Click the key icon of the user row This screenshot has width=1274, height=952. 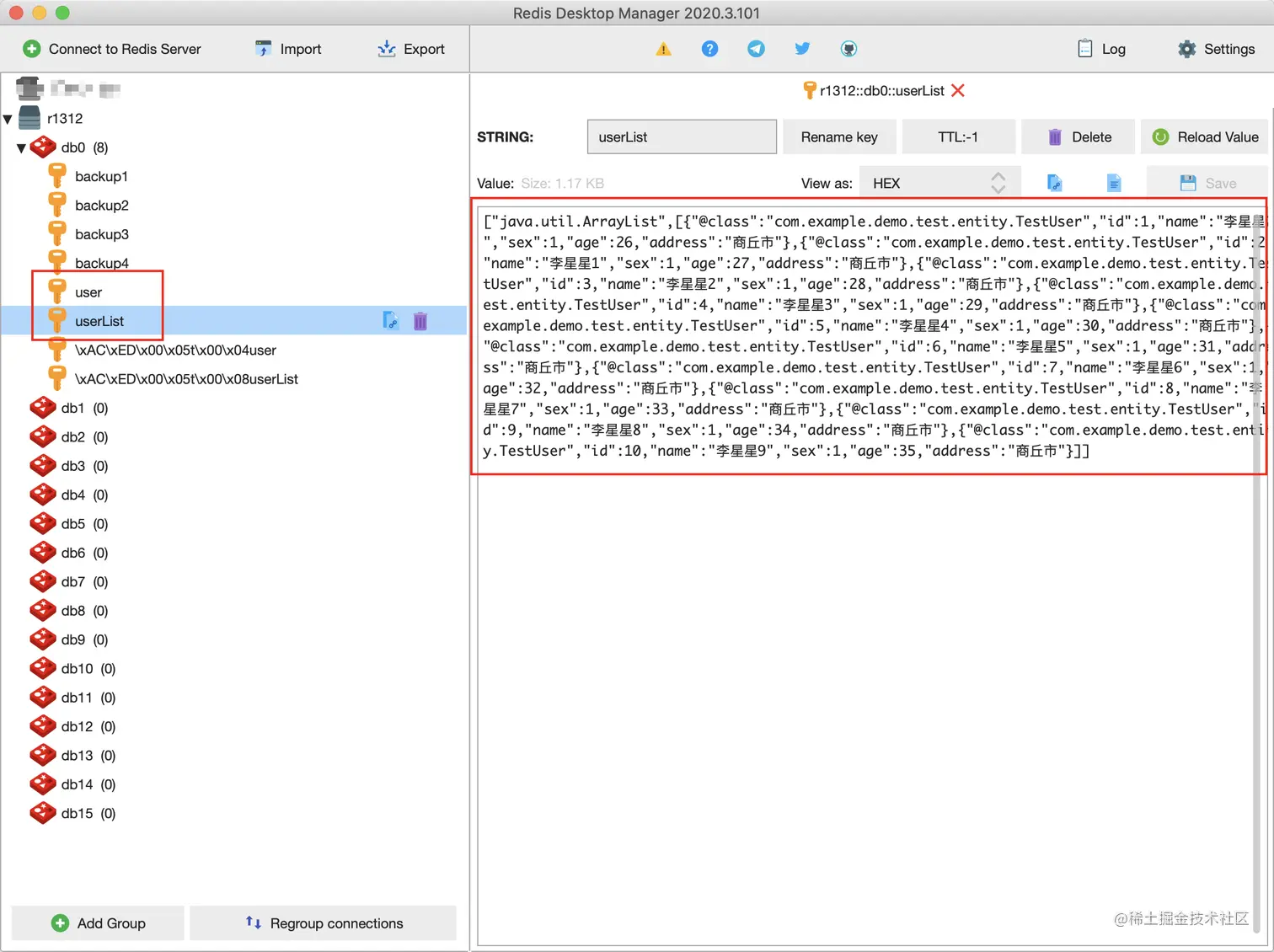tap(57, 291)
